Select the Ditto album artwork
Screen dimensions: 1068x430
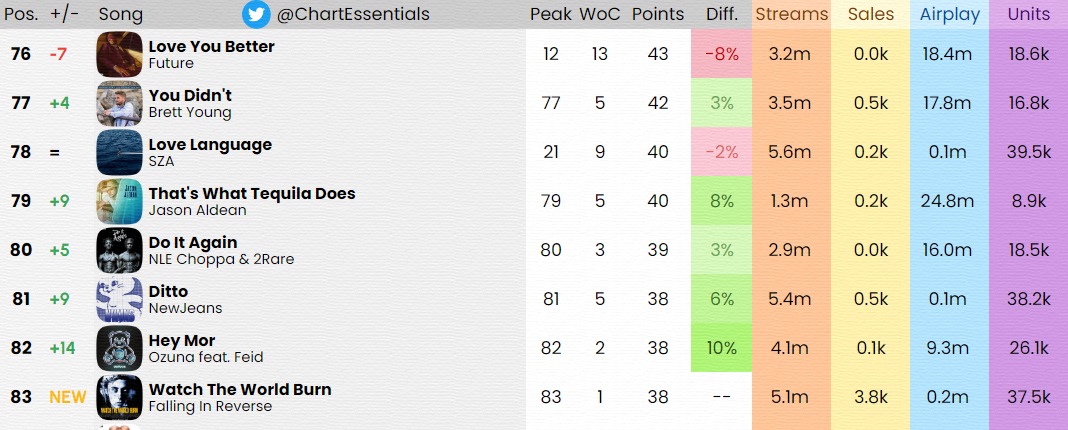point(119,300)
